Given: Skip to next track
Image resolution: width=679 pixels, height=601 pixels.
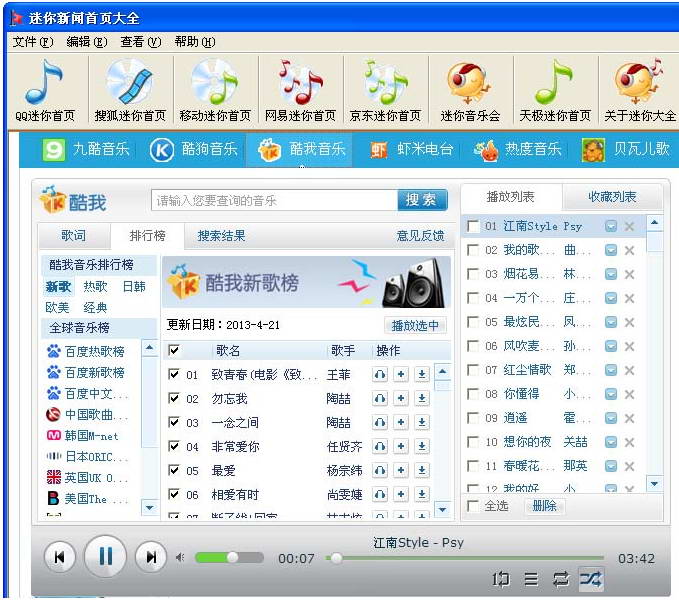Looking at the screenshot, I should pyautogui.click(x=151, y=557).
